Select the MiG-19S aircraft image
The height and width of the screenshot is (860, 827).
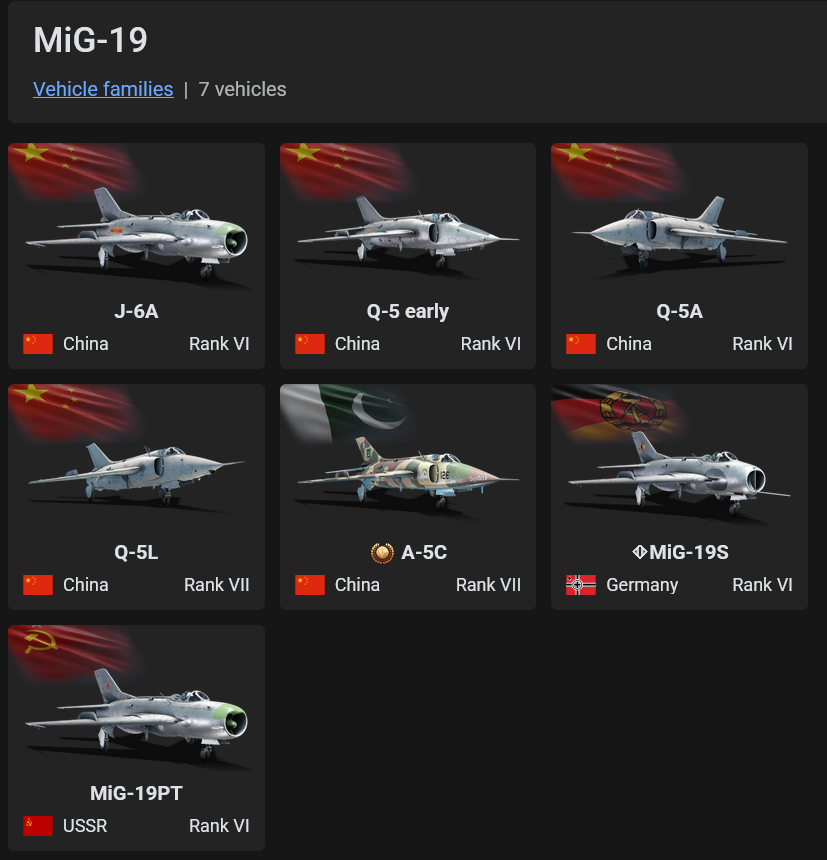679,473
